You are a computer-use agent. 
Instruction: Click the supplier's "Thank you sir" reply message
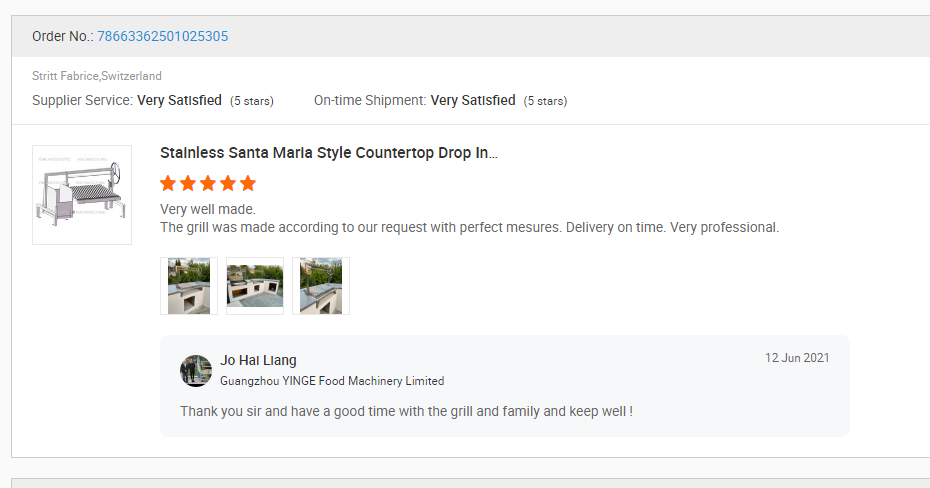tap(406, 411)
